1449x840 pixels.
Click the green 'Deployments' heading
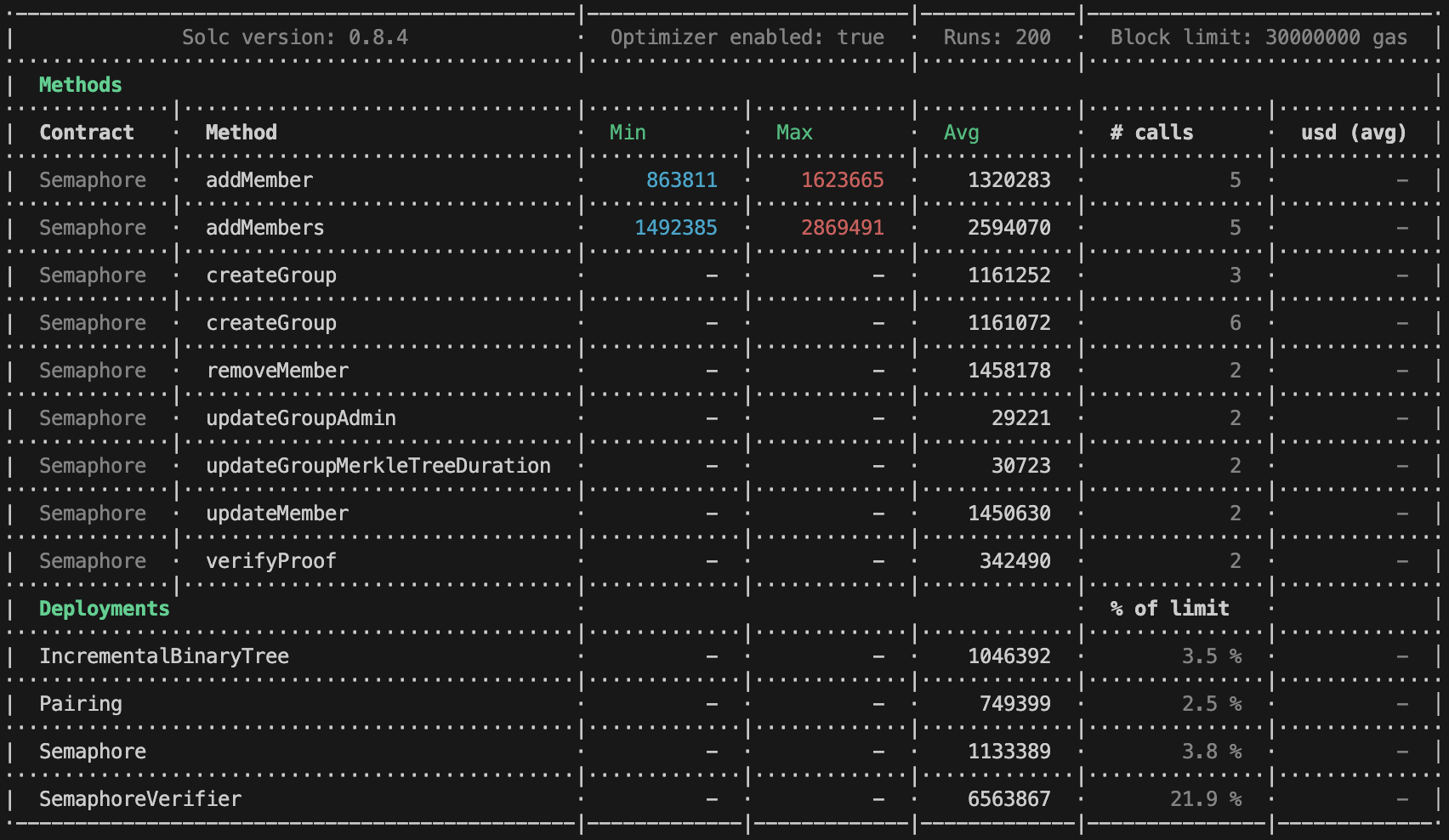[105, 609]
